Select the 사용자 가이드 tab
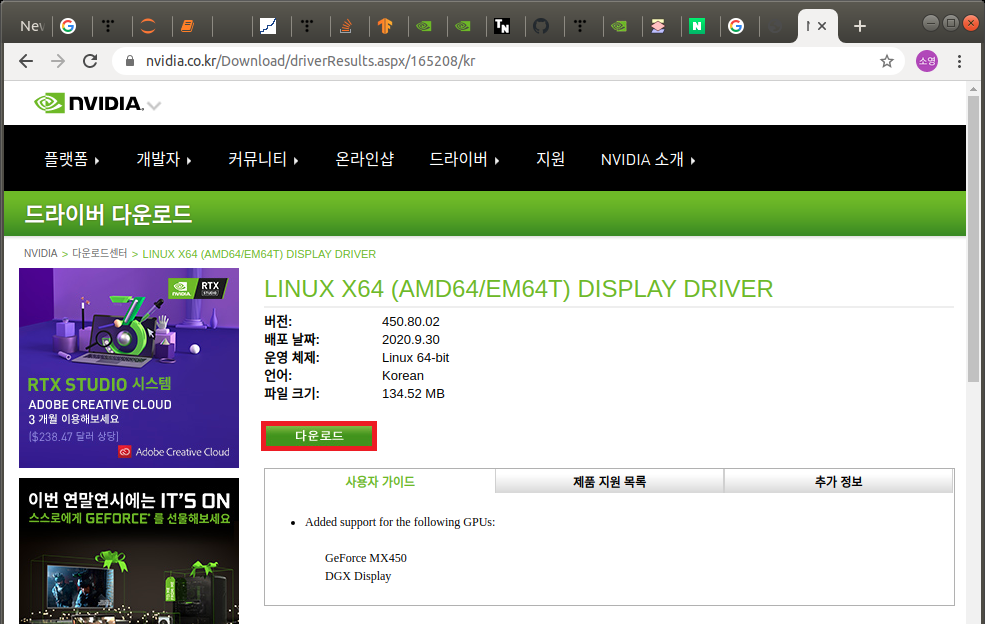Image resolution: width=987 pixels, height=624 pixels. pyautogui.click(x=380, y=482)
